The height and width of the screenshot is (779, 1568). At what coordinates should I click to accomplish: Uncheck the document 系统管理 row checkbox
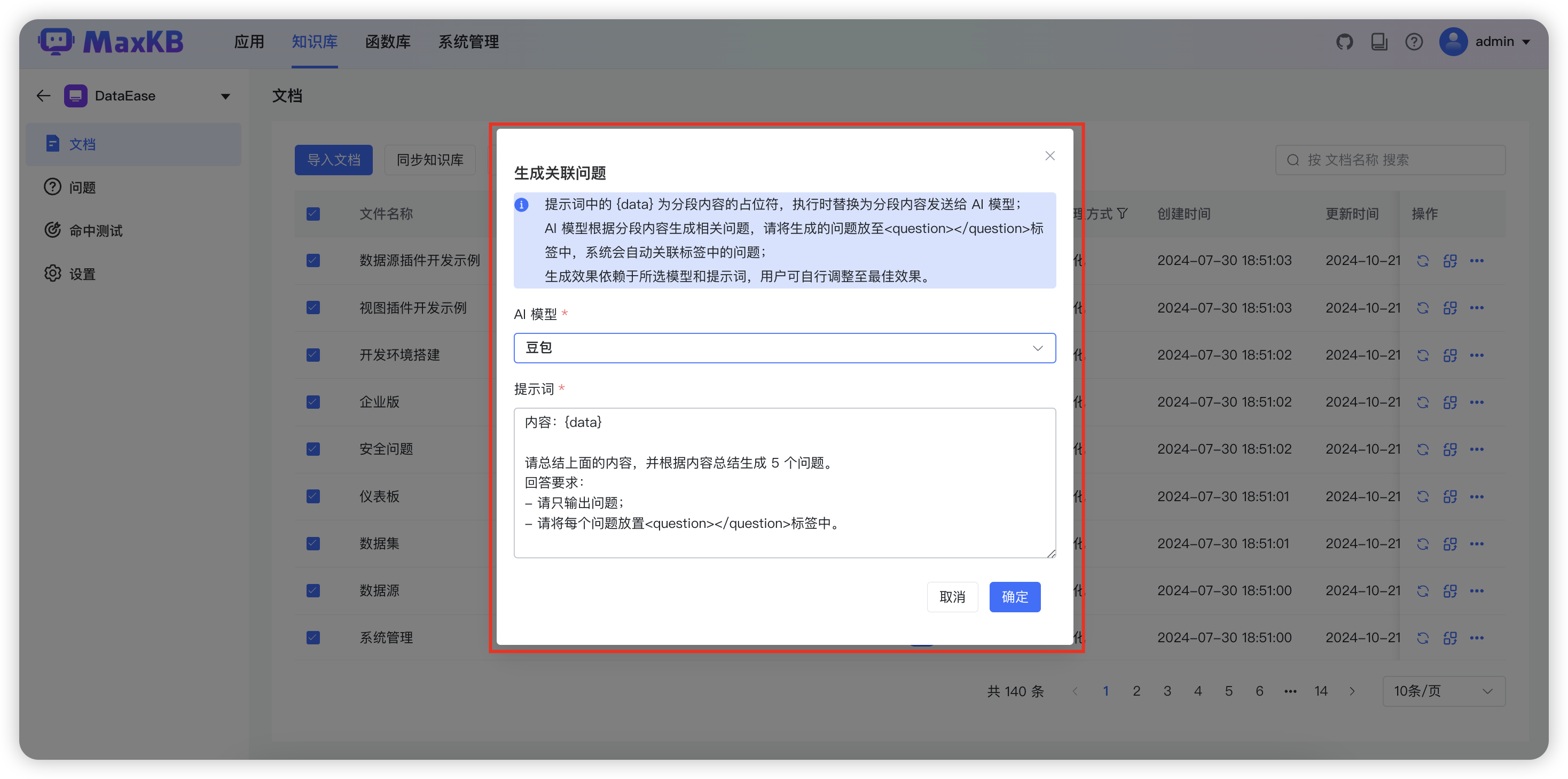pos(313,638)
